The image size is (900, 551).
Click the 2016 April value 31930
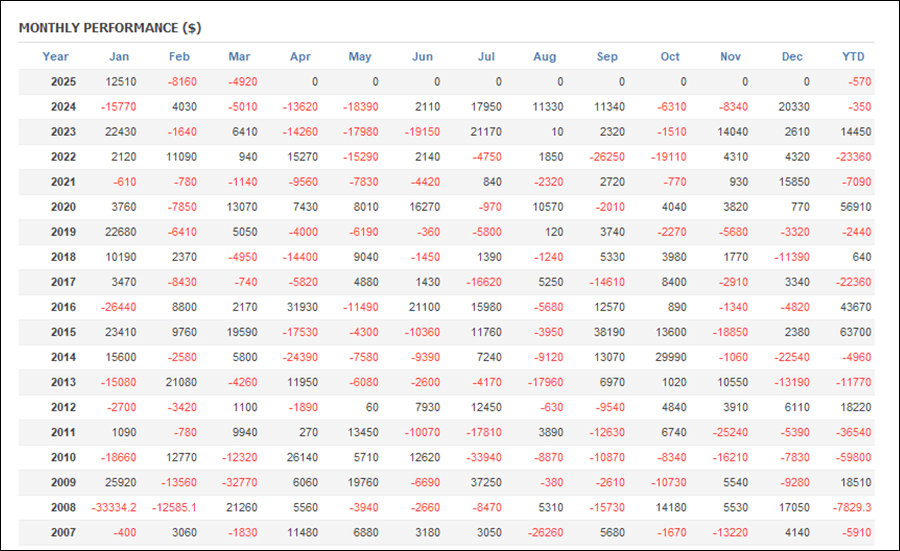click(302, 307)
